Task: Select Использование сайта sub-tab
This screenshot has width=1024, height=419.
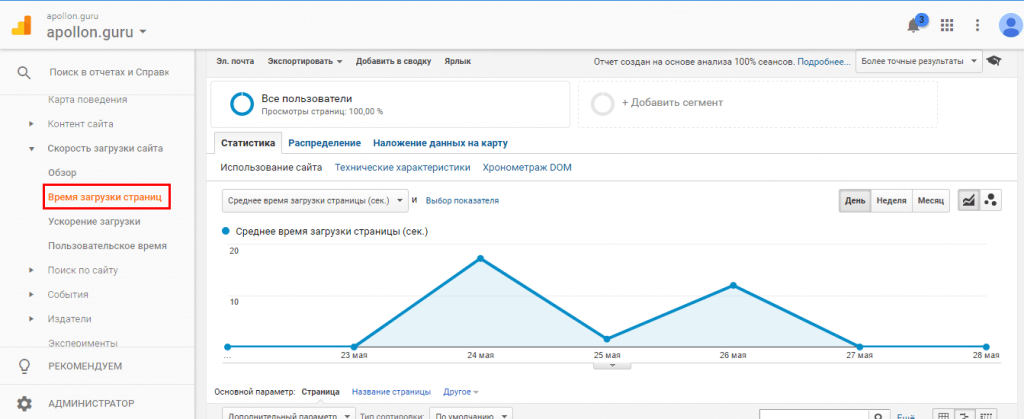Action: pyautogui.click(x=271, y=168)
